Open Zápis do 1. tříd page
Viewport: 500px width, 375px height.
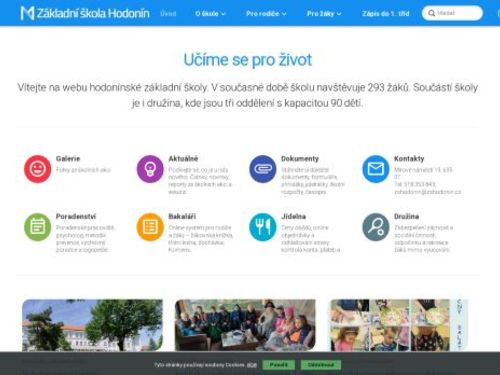[x=386, y=14]
